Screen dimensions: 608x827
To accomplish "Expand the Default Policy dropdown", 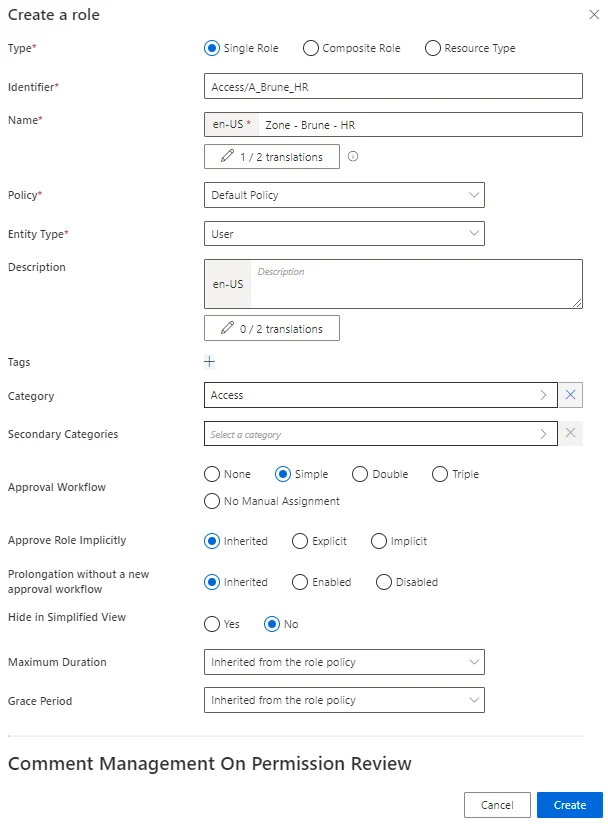I will point(344,195).
